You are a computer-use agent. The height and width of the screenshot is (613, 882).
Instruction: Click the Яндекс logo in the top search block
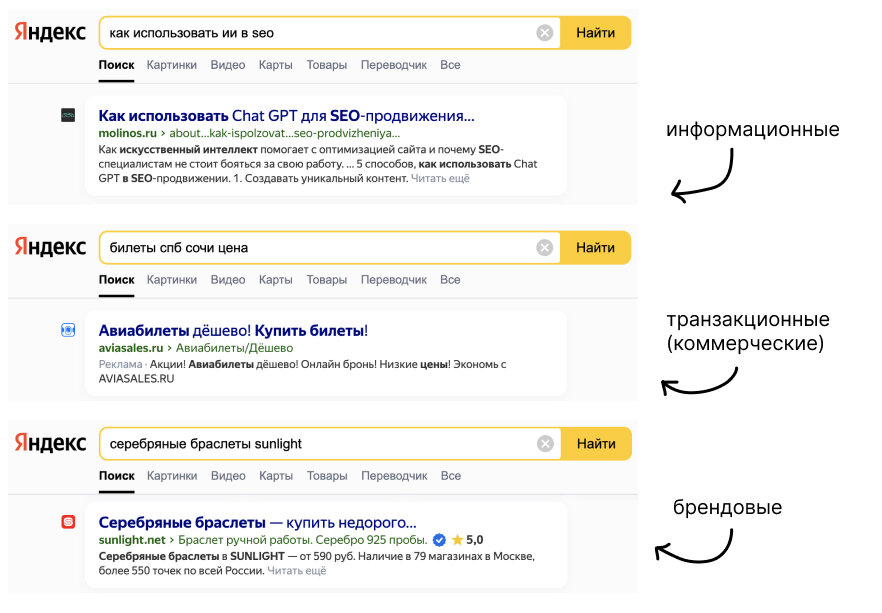(50, 31)
